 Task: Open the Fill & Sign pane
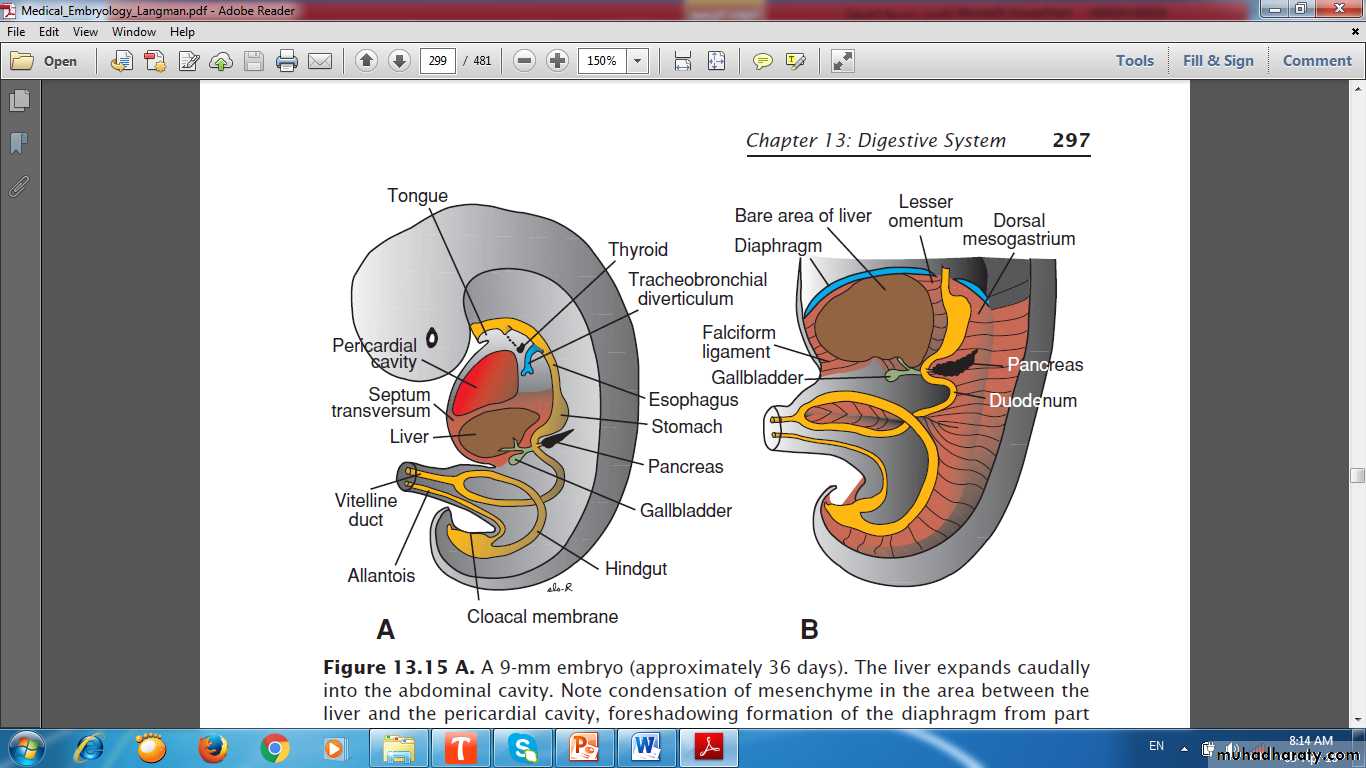coord(1217,61)
